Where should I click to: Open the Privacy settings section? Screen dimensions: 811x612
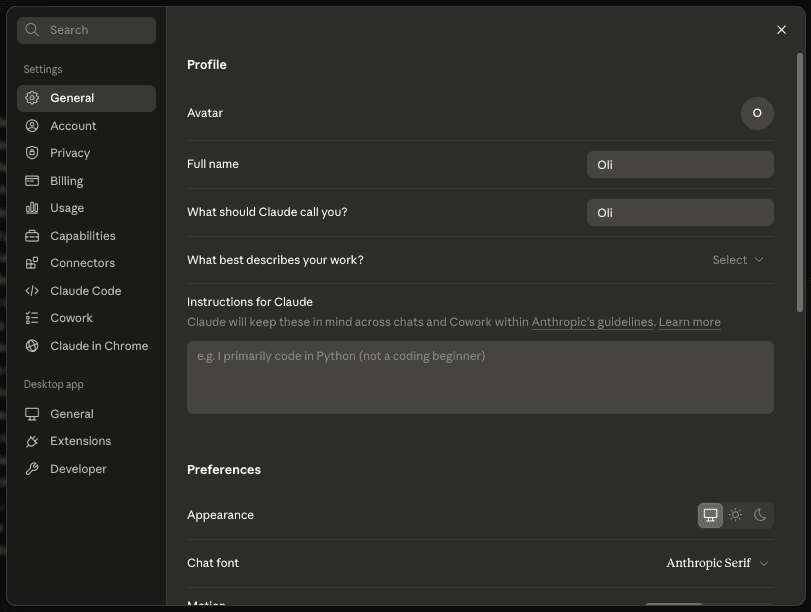click(x=86, y=153)
